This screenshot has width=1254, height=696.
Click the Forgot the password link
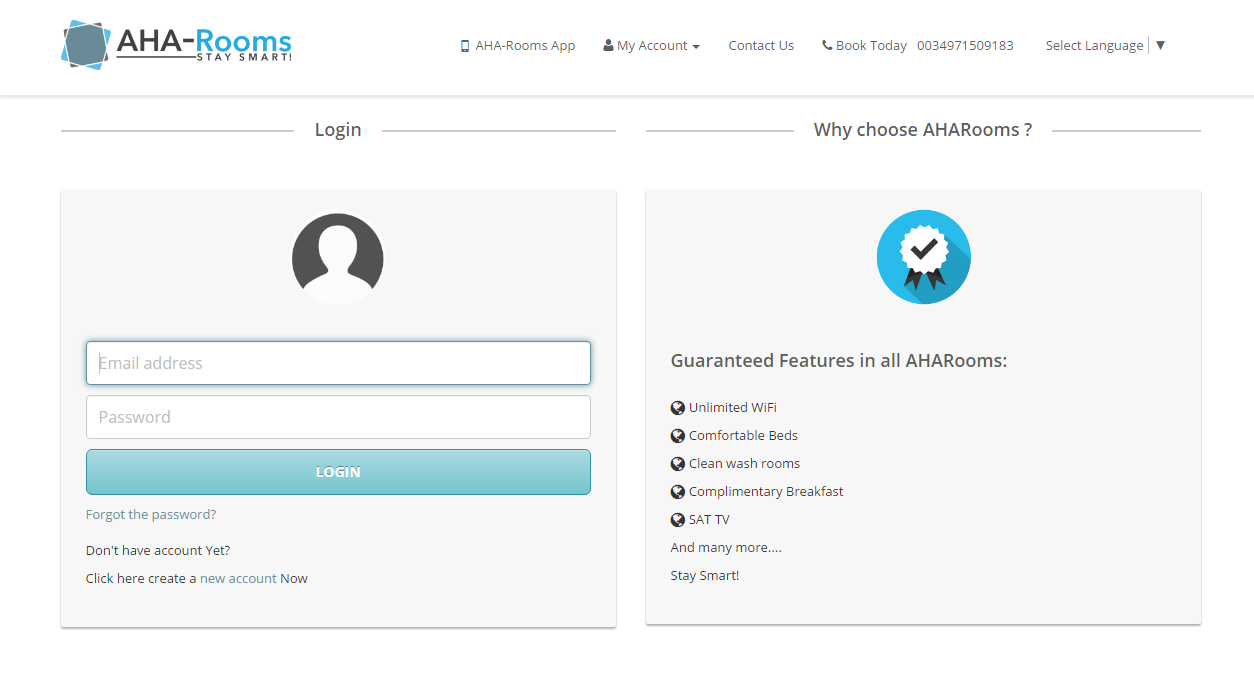coord(151,515)
